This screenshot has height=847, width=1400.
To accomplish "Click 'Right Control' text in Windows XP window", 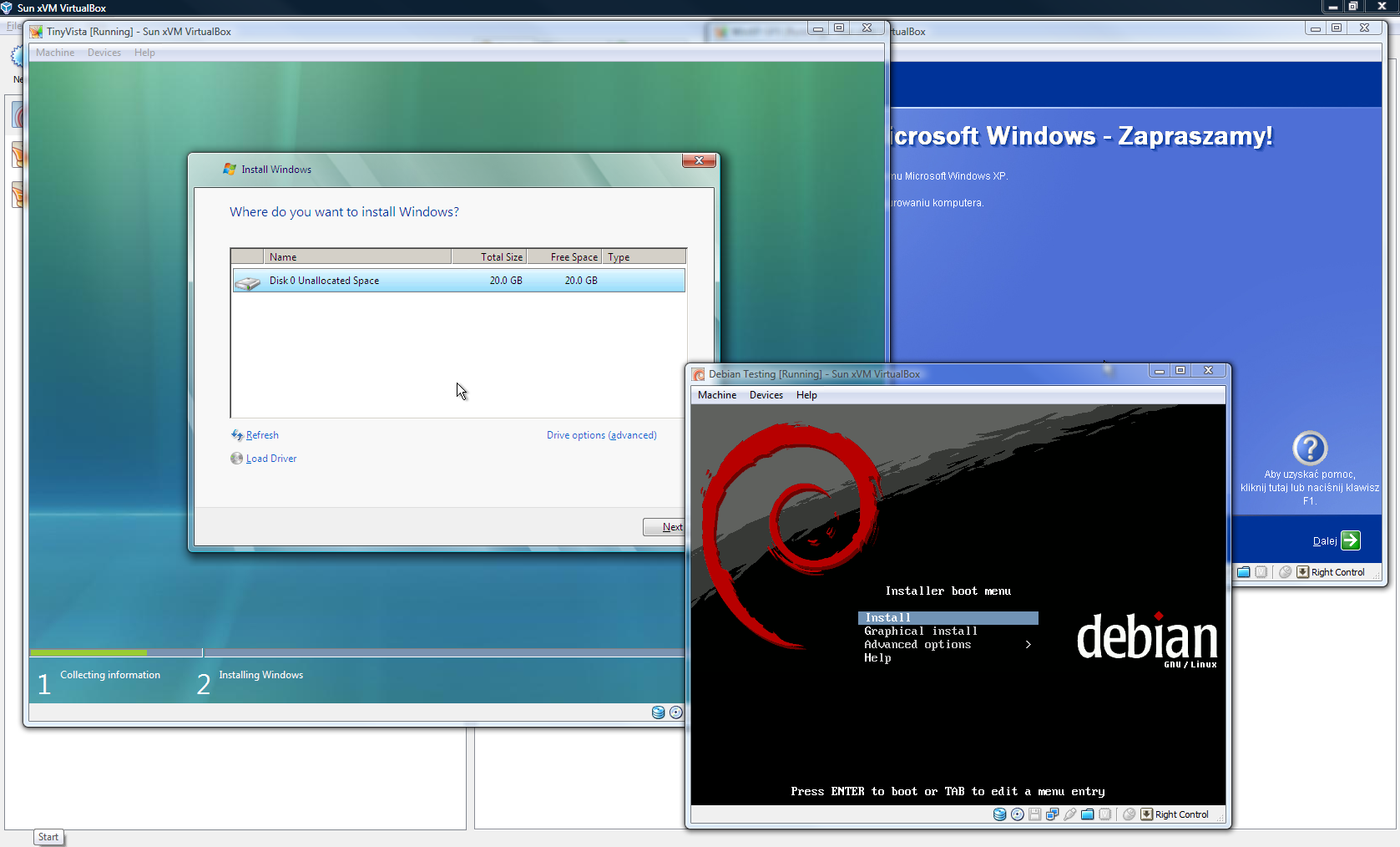I will coord(1338,572).
